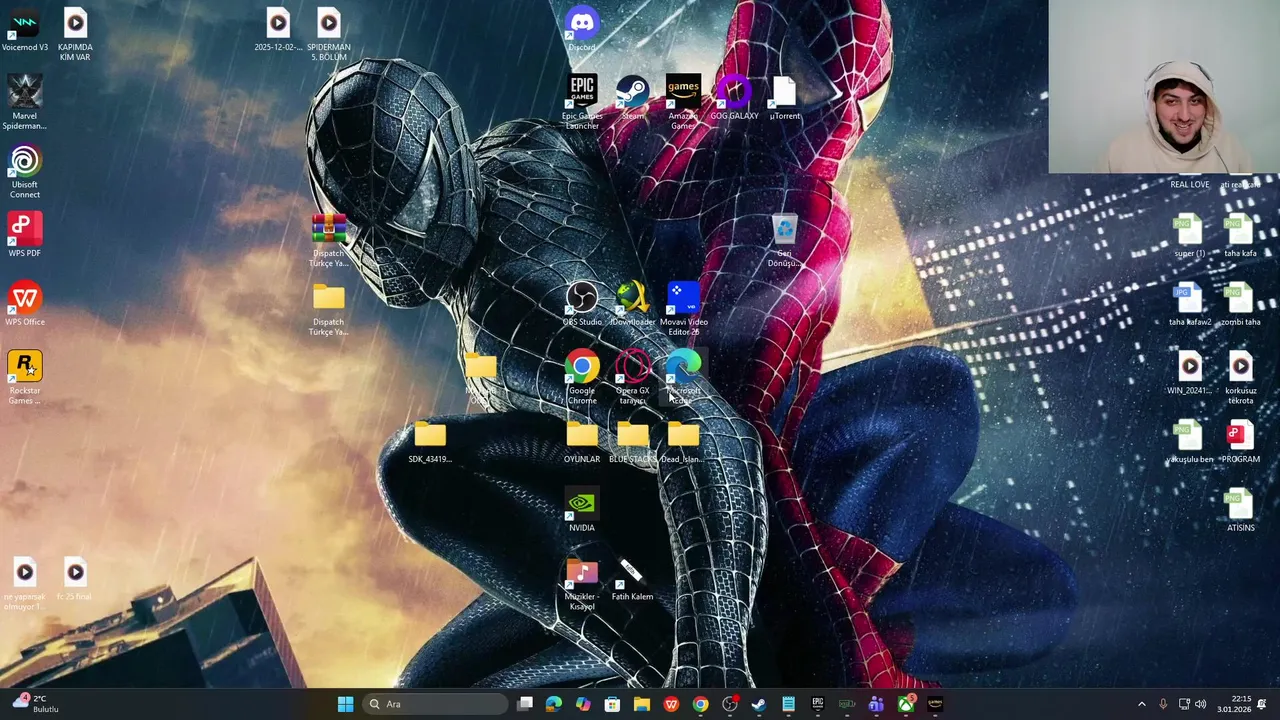Open volume control in system tray
This screenshot has height=720, width=1280.
(x=1200, y=704)
